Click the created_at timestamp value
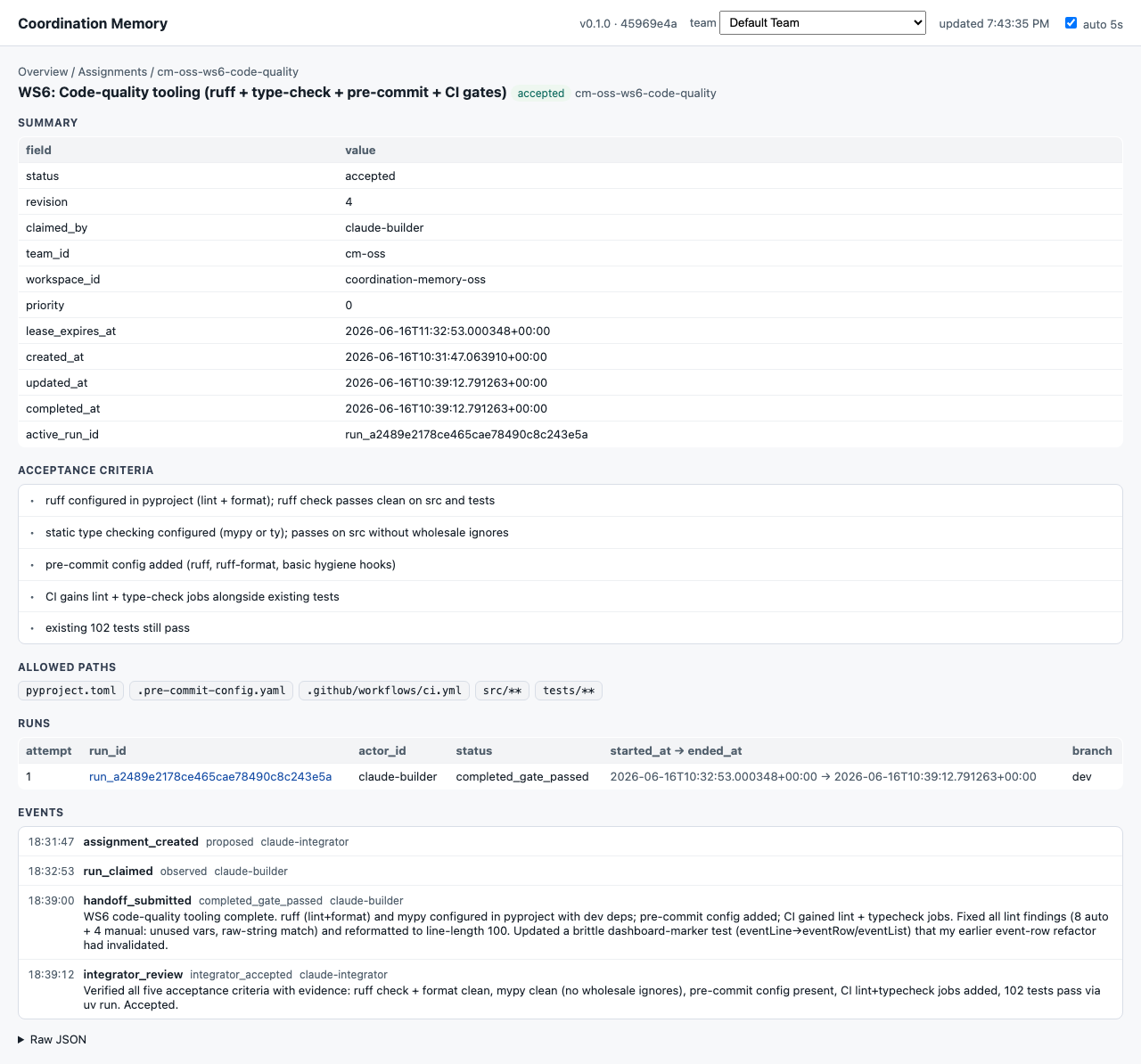 pos(446,356)
